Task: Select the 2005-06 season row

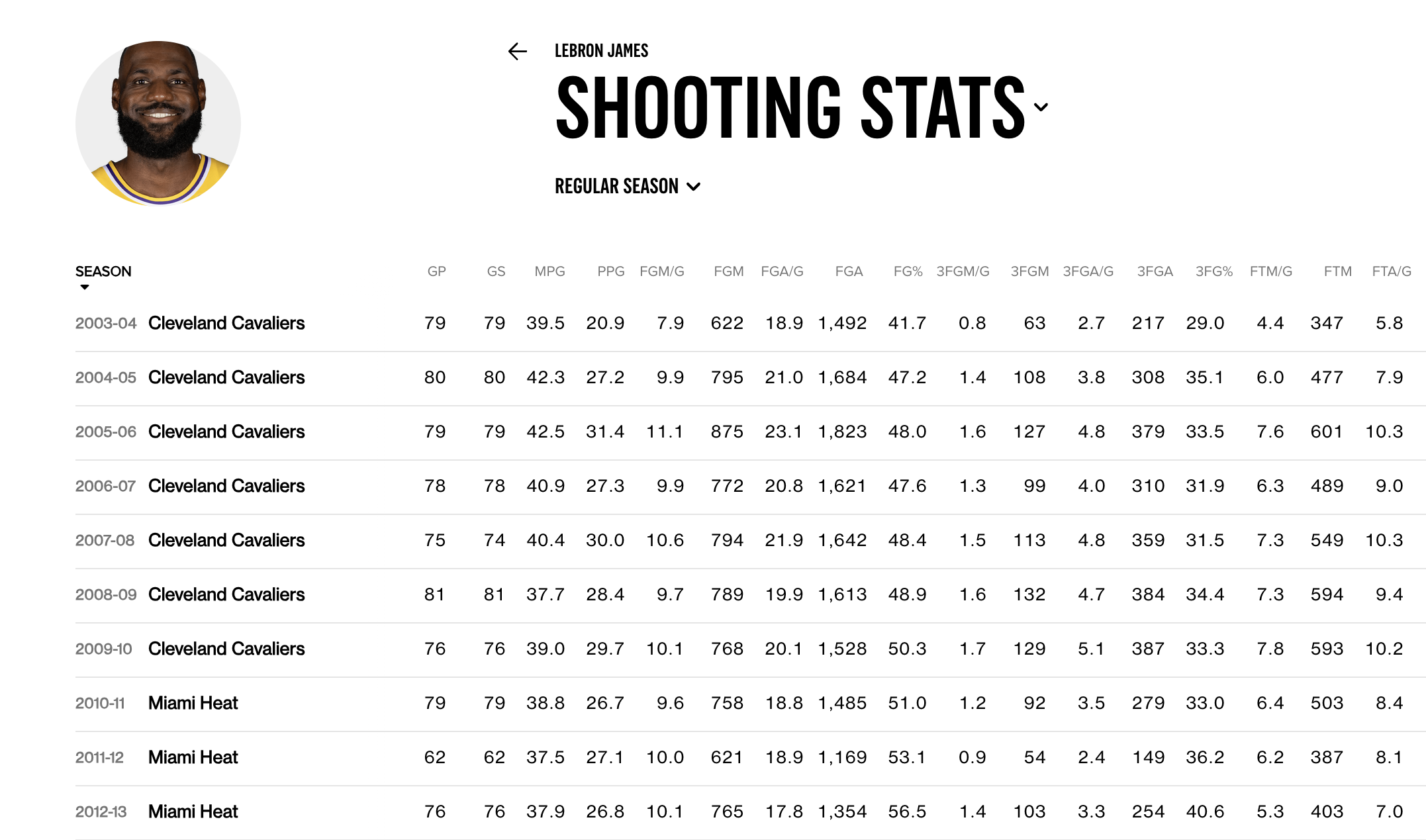Action: tap(106, 432)
